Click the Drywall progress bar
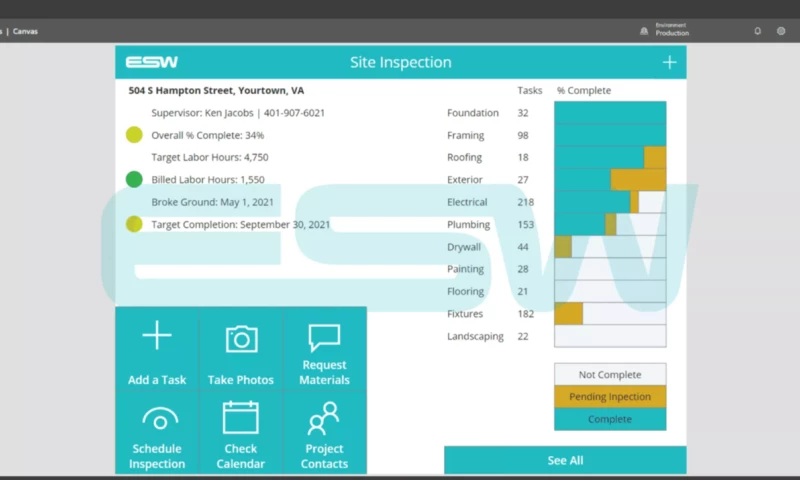 pos(610,247)
